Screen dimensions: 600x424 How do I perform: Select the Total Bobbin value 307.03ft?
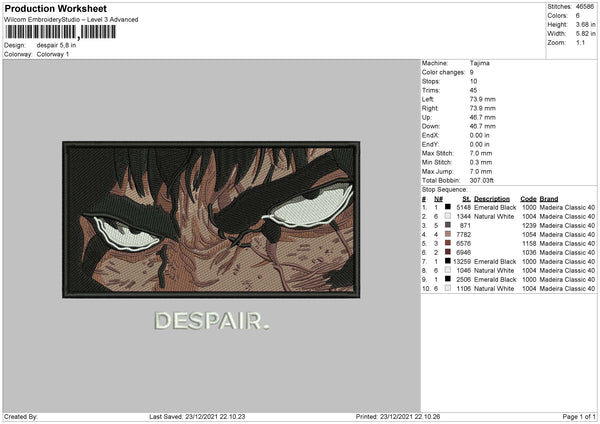point(481,180)
